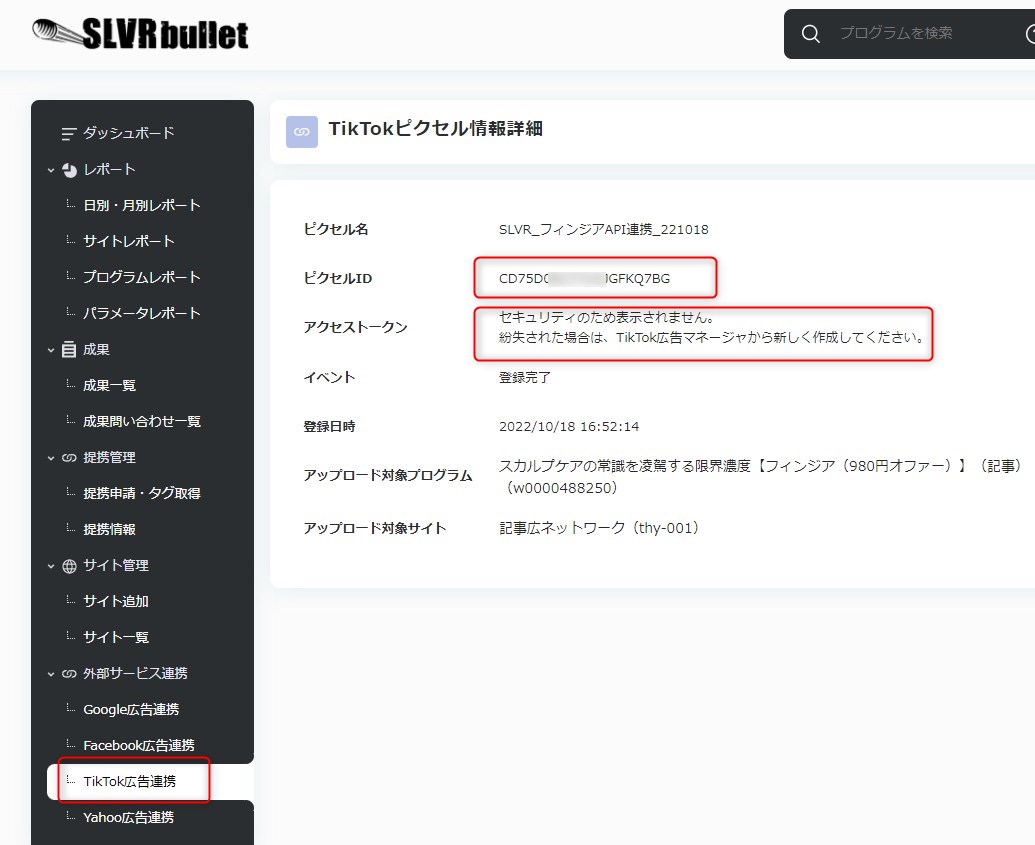Open ダッシュボード in the sidebar
1035x845 pixels.
(x=128, y=133)
